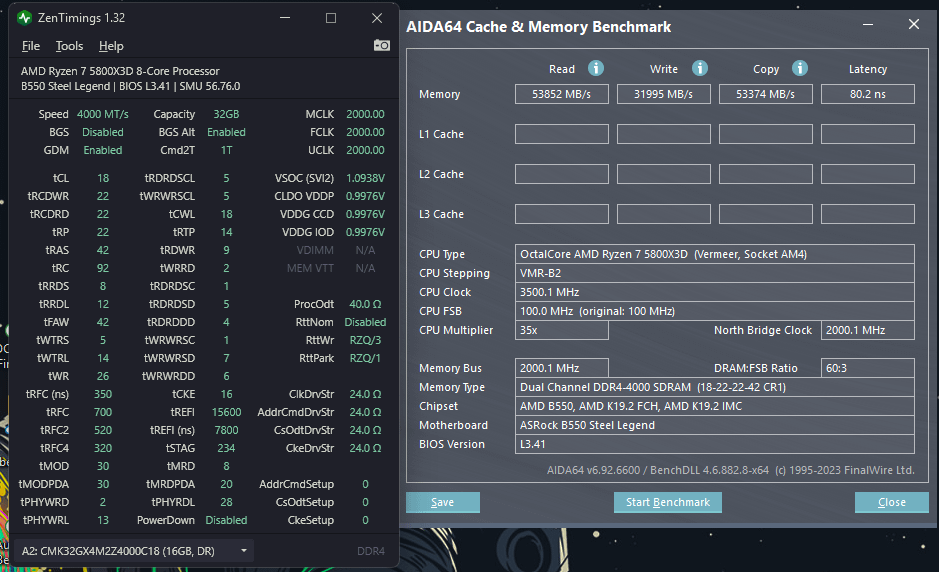Click the Memory Write value 31995 MB/s
Viewport: 939px width, 572px height.
pos(664,94)
